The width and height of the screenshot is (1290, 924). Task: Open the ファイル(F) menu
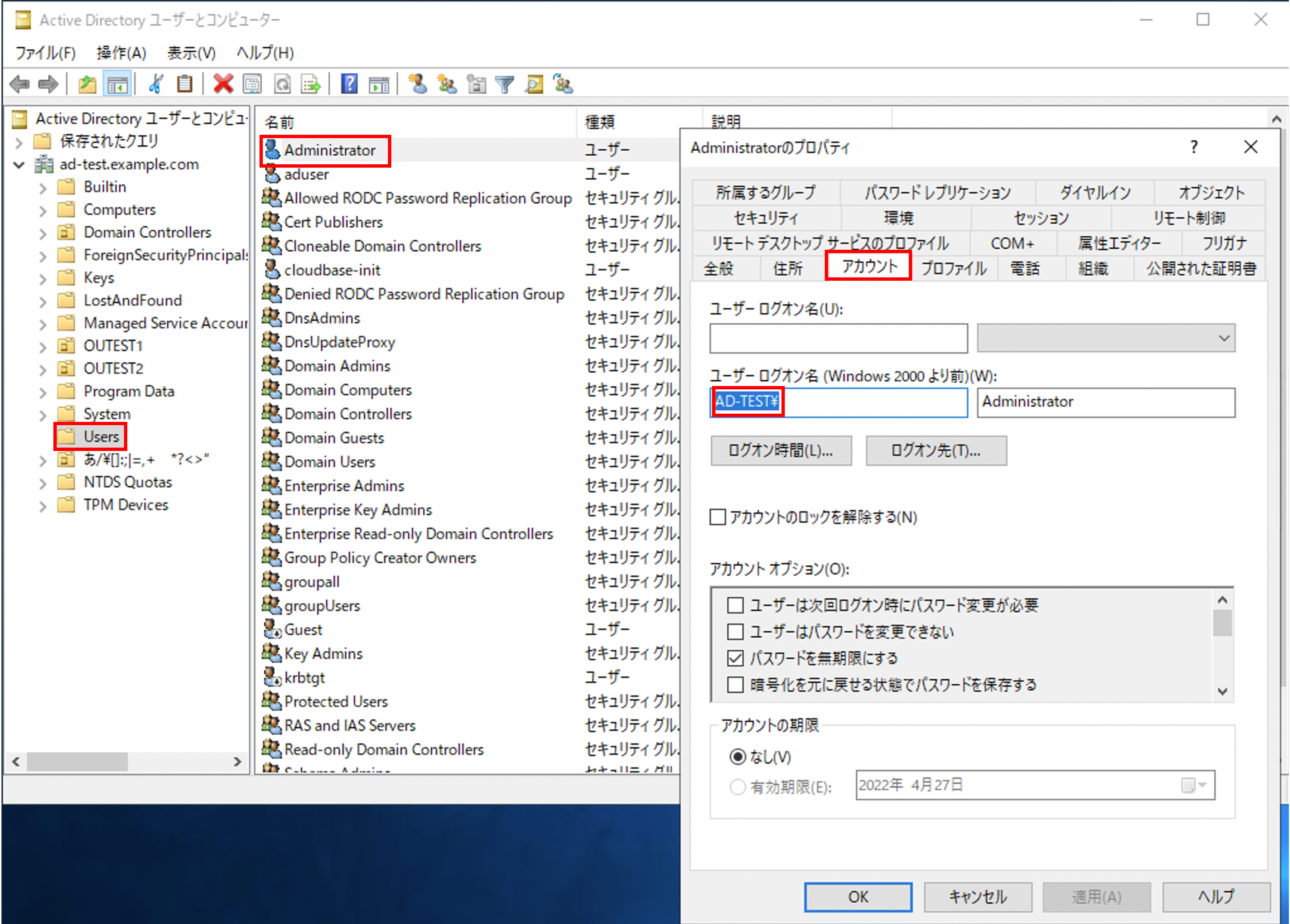tap(45, 53)
